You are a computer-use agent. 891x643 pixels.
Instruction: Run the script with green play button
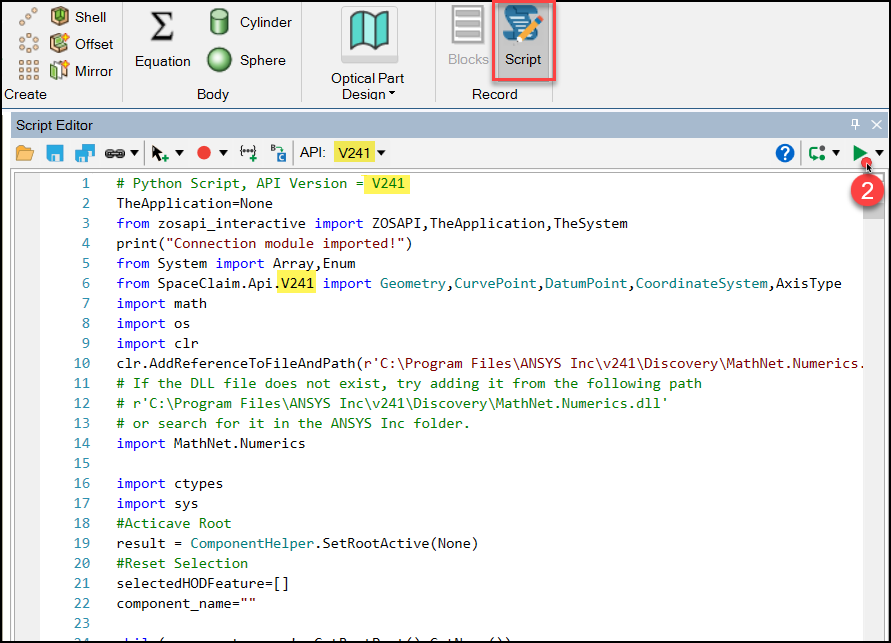[x=860, y=153]
